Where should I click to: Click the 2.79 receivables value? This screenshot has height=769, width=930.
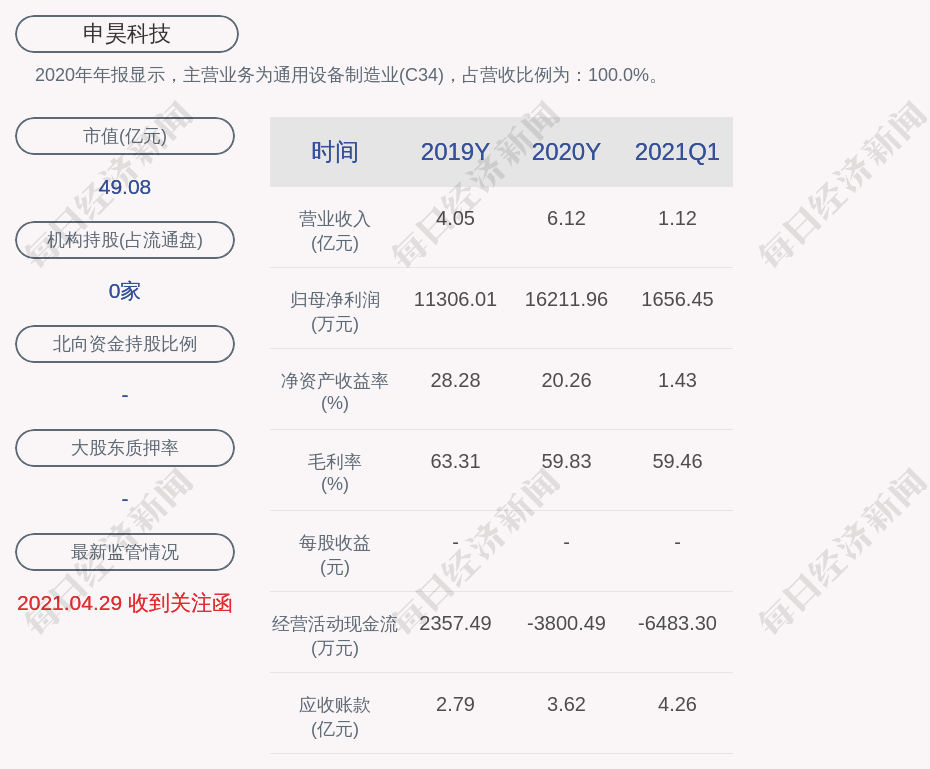tap(455, 704)
